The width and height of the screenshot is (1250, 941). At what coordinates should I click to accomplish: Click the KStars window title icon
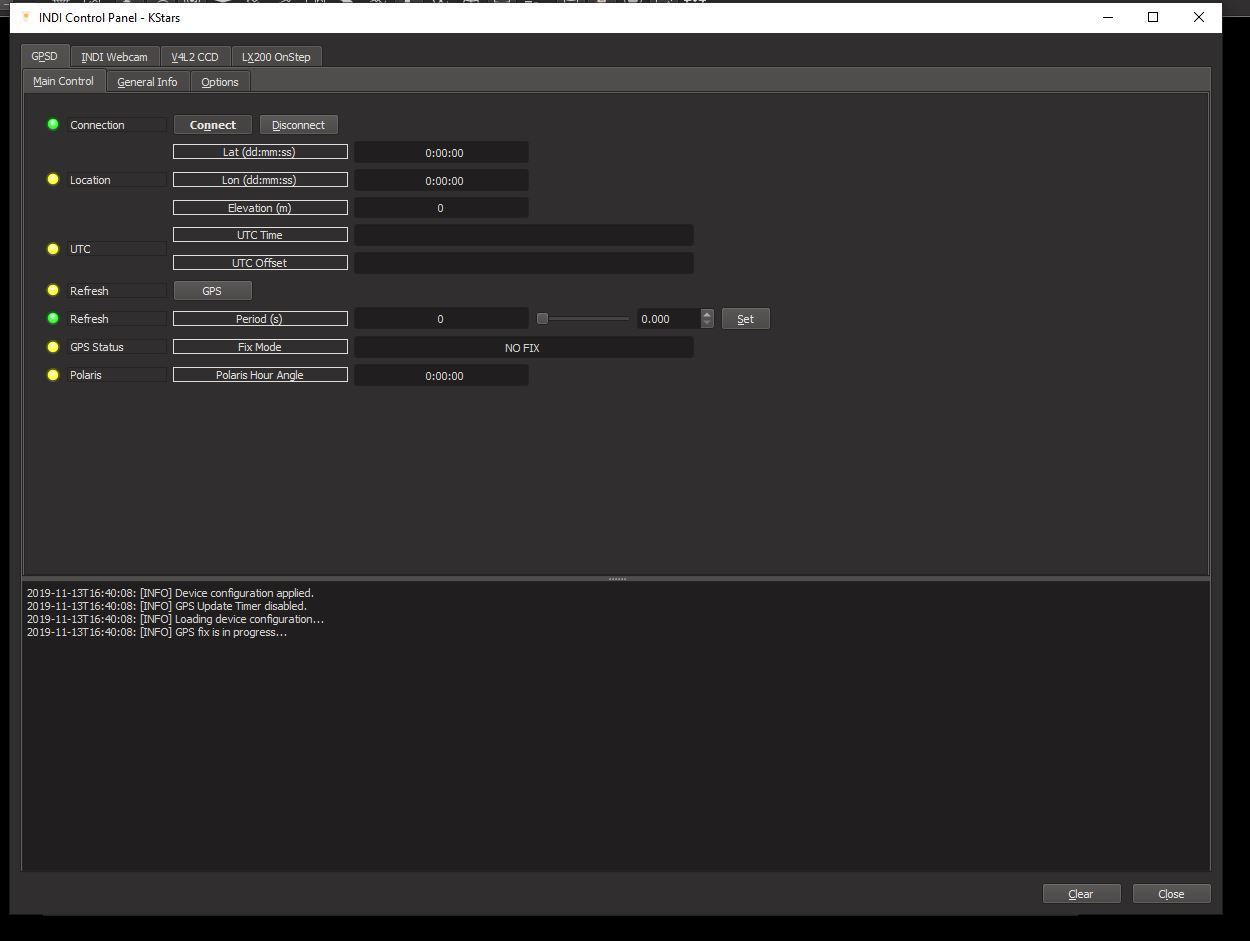26,17
